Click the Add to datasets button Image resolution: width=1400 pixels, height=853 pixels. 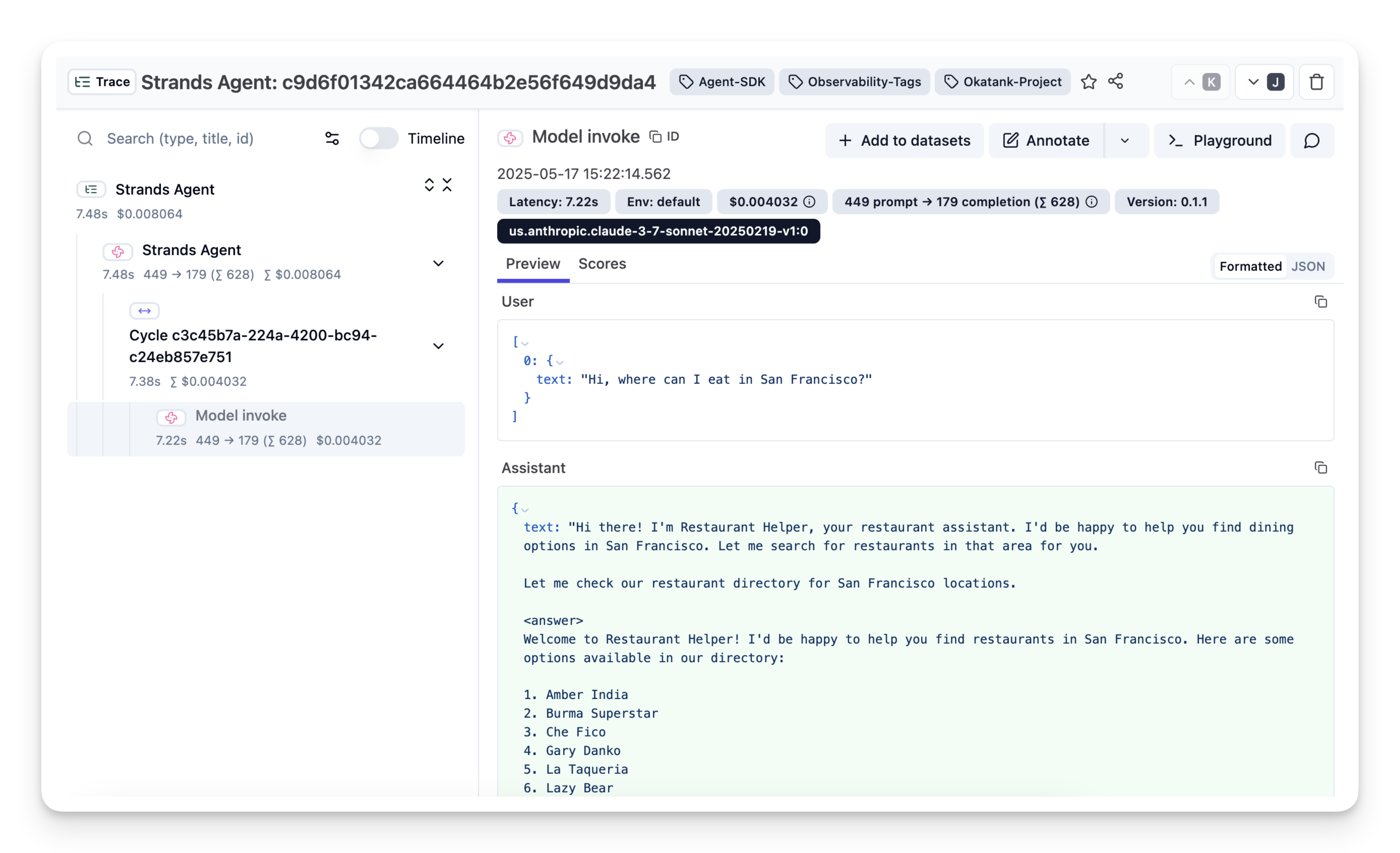(904, 140)
